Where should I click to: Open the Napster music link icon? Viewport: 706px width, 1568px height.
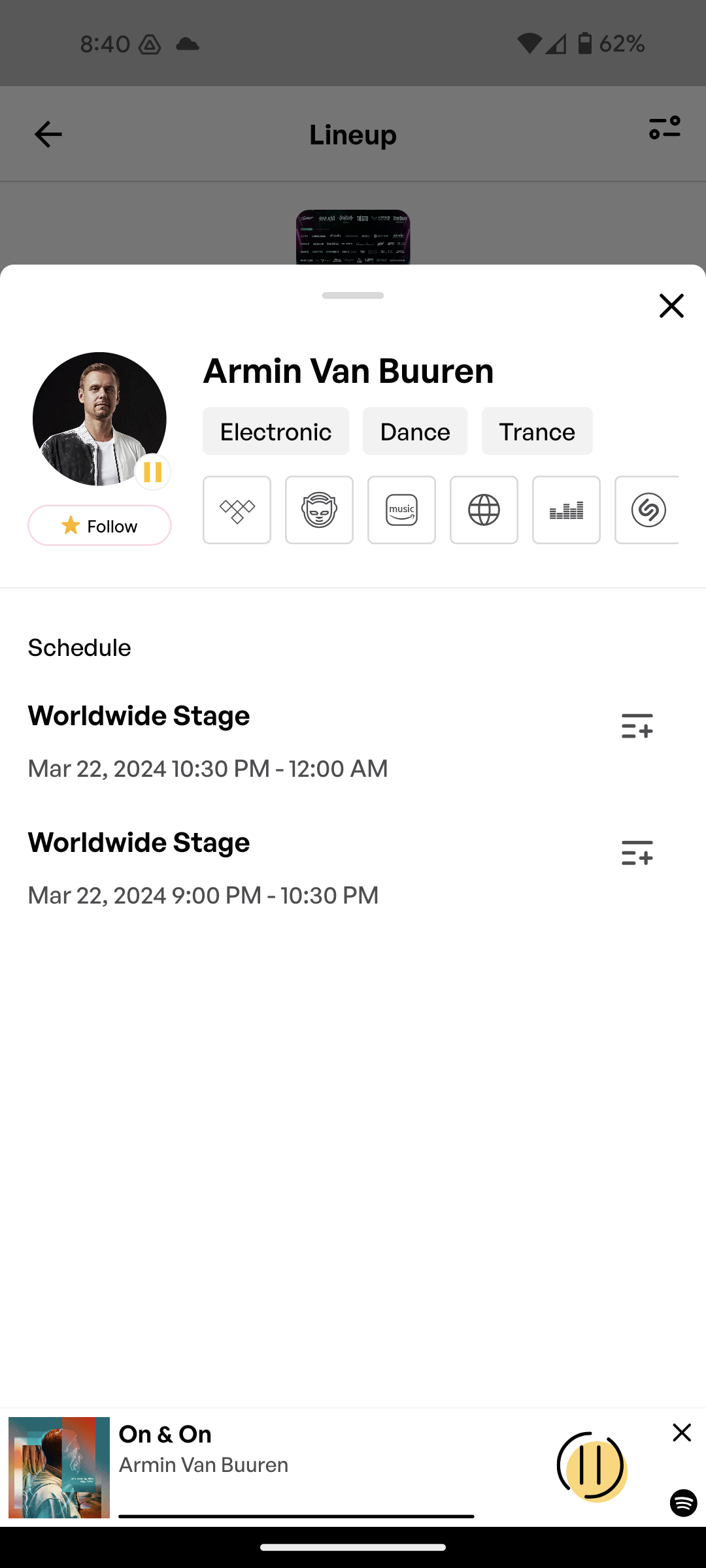[319, 510]
